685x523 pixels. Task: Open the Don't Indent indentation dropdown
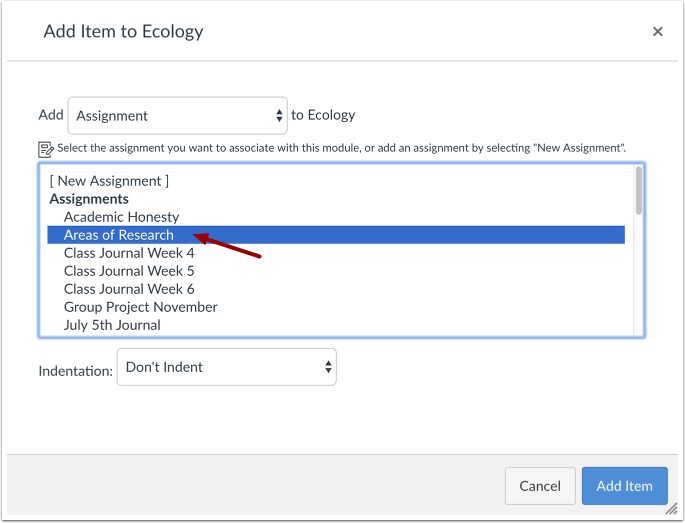pyautogui.click(x=226, y=367)
